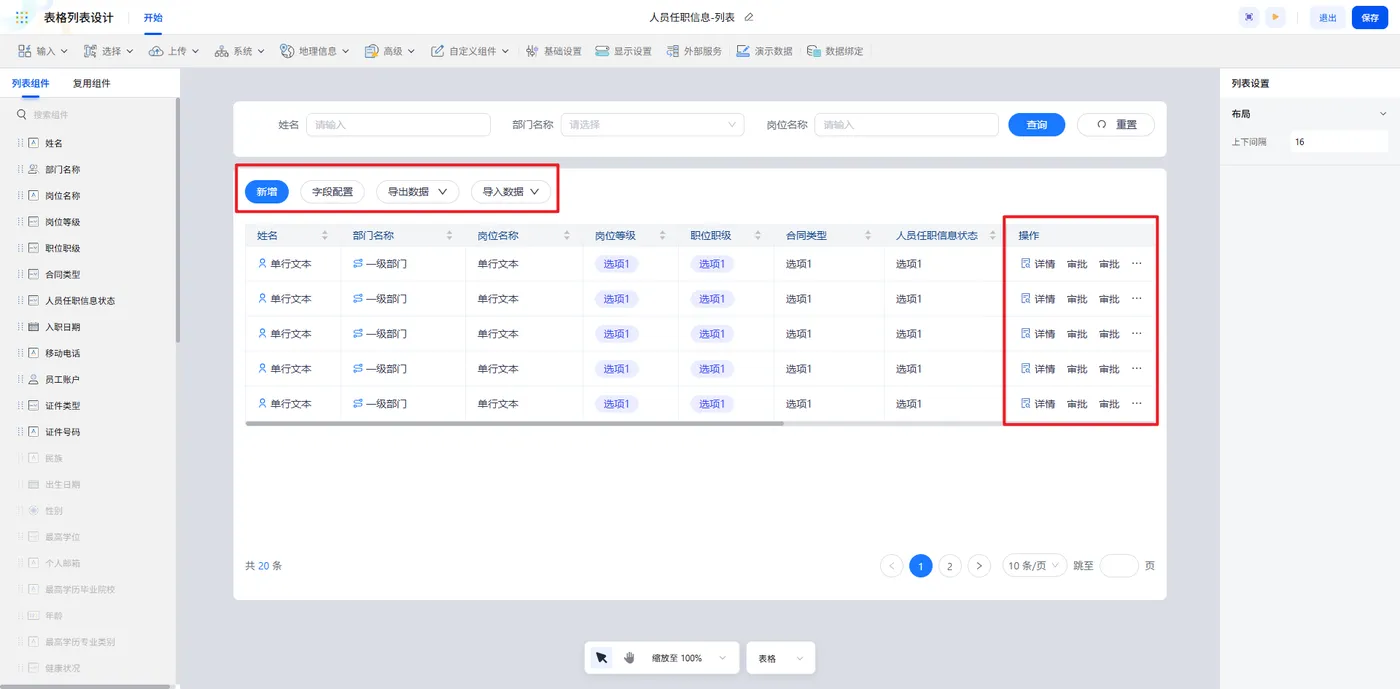Screen dimensions: 1400x689
Task: Click the table horizontal scrollbar
Action: [514, 423]
